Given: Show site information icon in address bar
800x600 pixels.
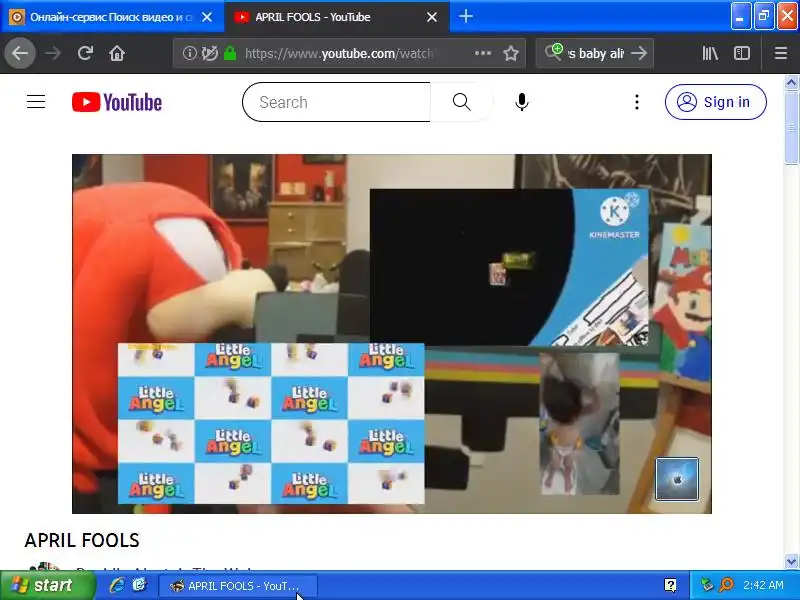Looking at the screenshot, I should click(189, 53).
